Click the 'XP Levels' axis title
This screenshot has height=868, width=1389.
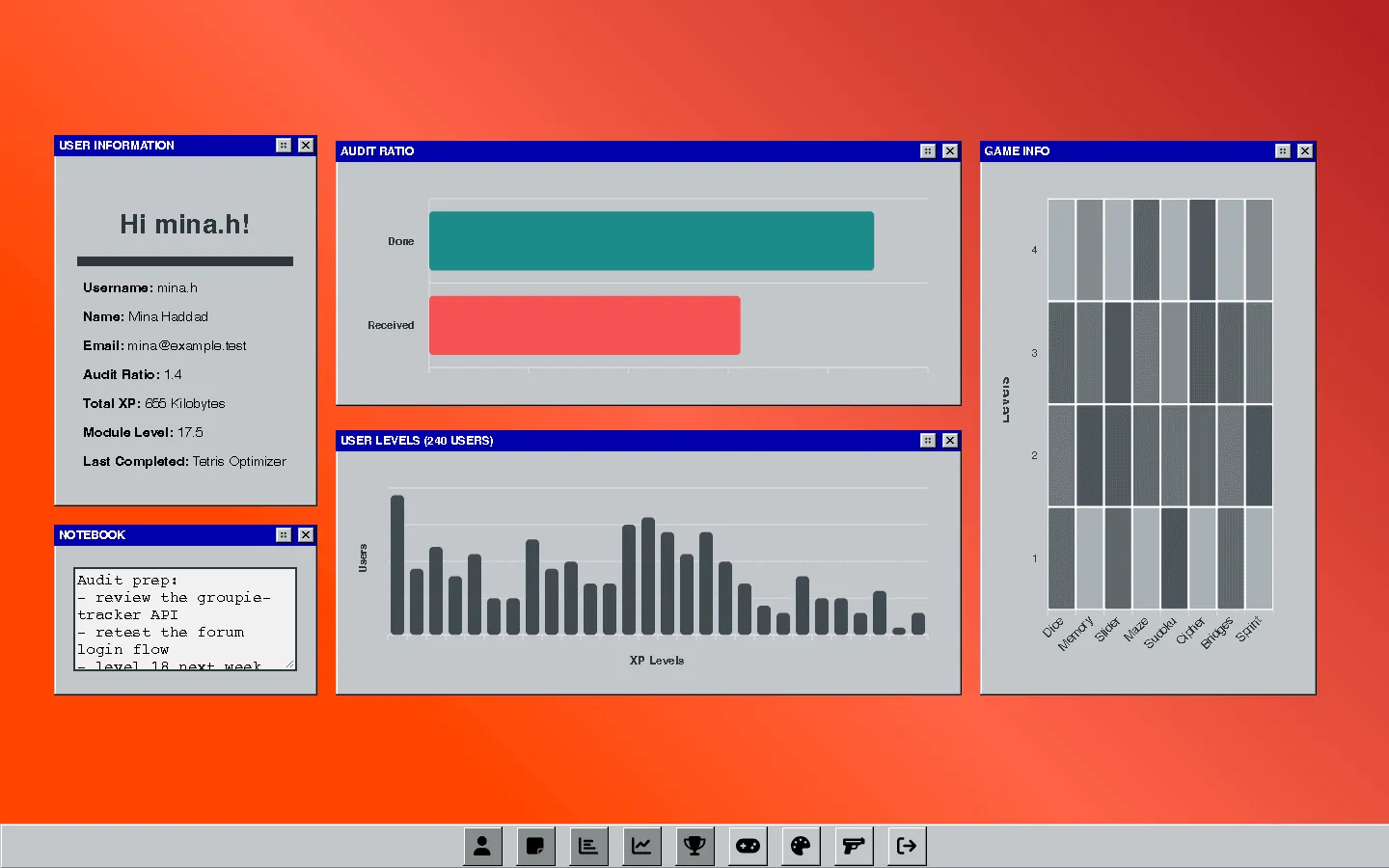coord(657,661)
